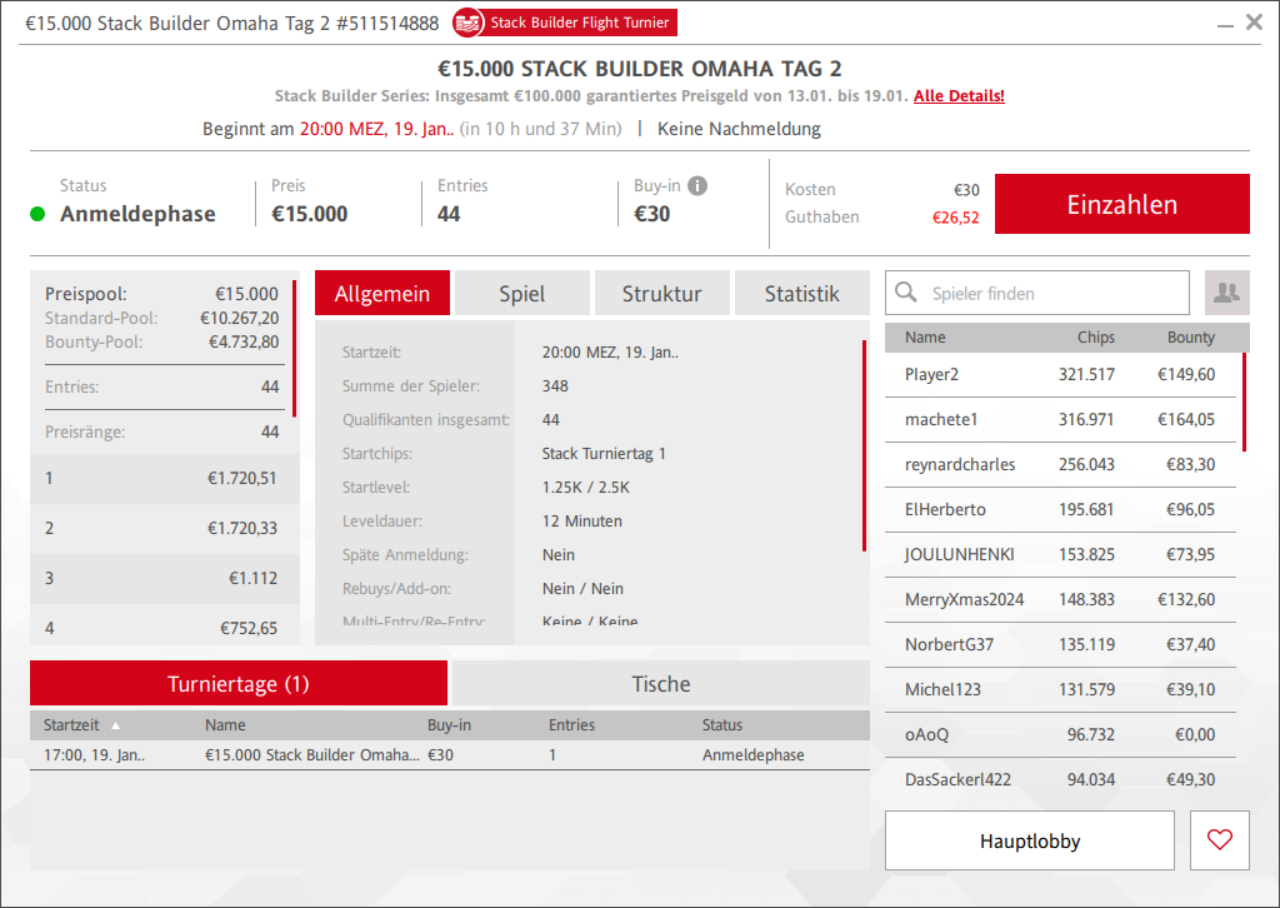Image resolution: width=1280 pixels, height=908 pixels.
Task: Open the Alle Details! link
Action: (x=959, y=96)
